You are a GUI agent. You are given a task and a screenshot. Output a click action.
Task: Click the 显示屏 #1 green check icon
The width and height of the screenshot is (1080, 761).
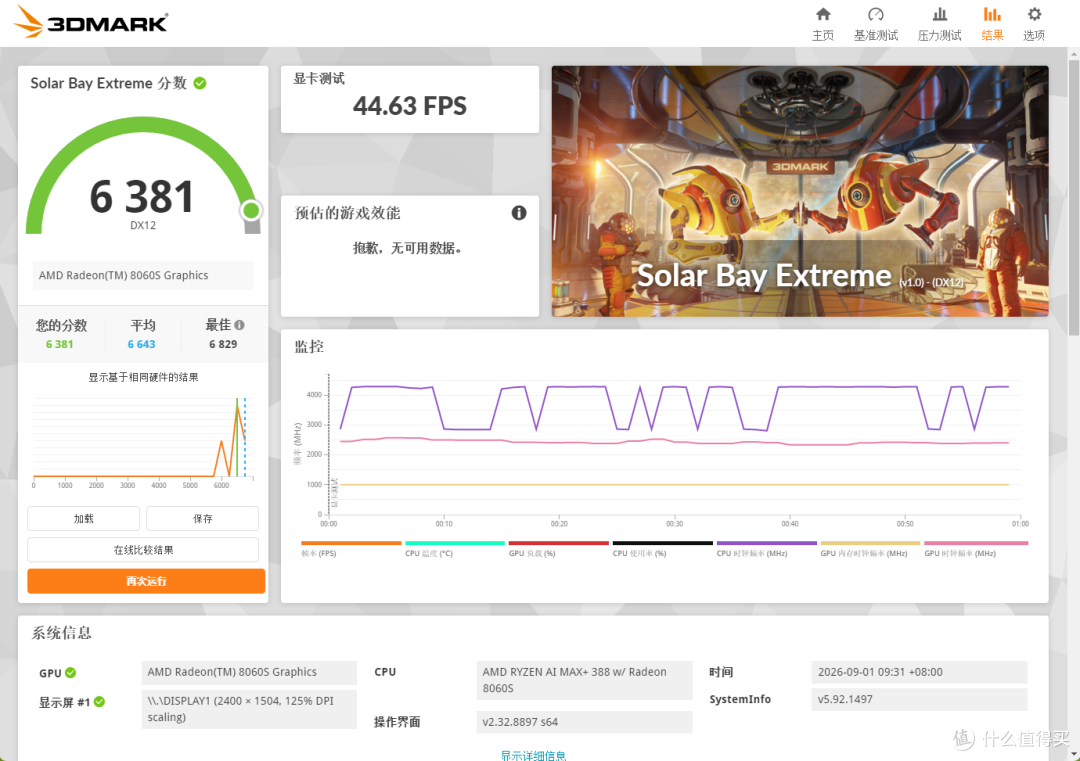99,702
